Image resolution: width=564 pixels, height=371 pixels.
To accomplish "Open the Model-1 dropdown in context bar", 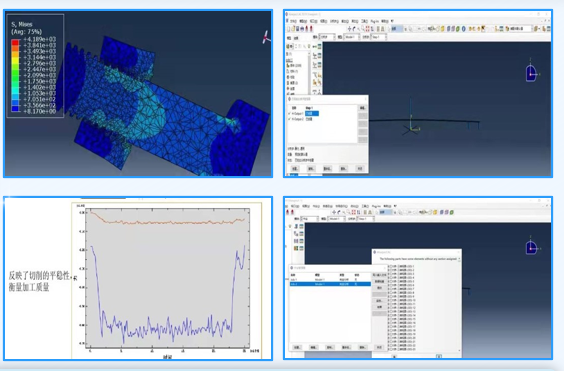I will (x=351, y=37).
